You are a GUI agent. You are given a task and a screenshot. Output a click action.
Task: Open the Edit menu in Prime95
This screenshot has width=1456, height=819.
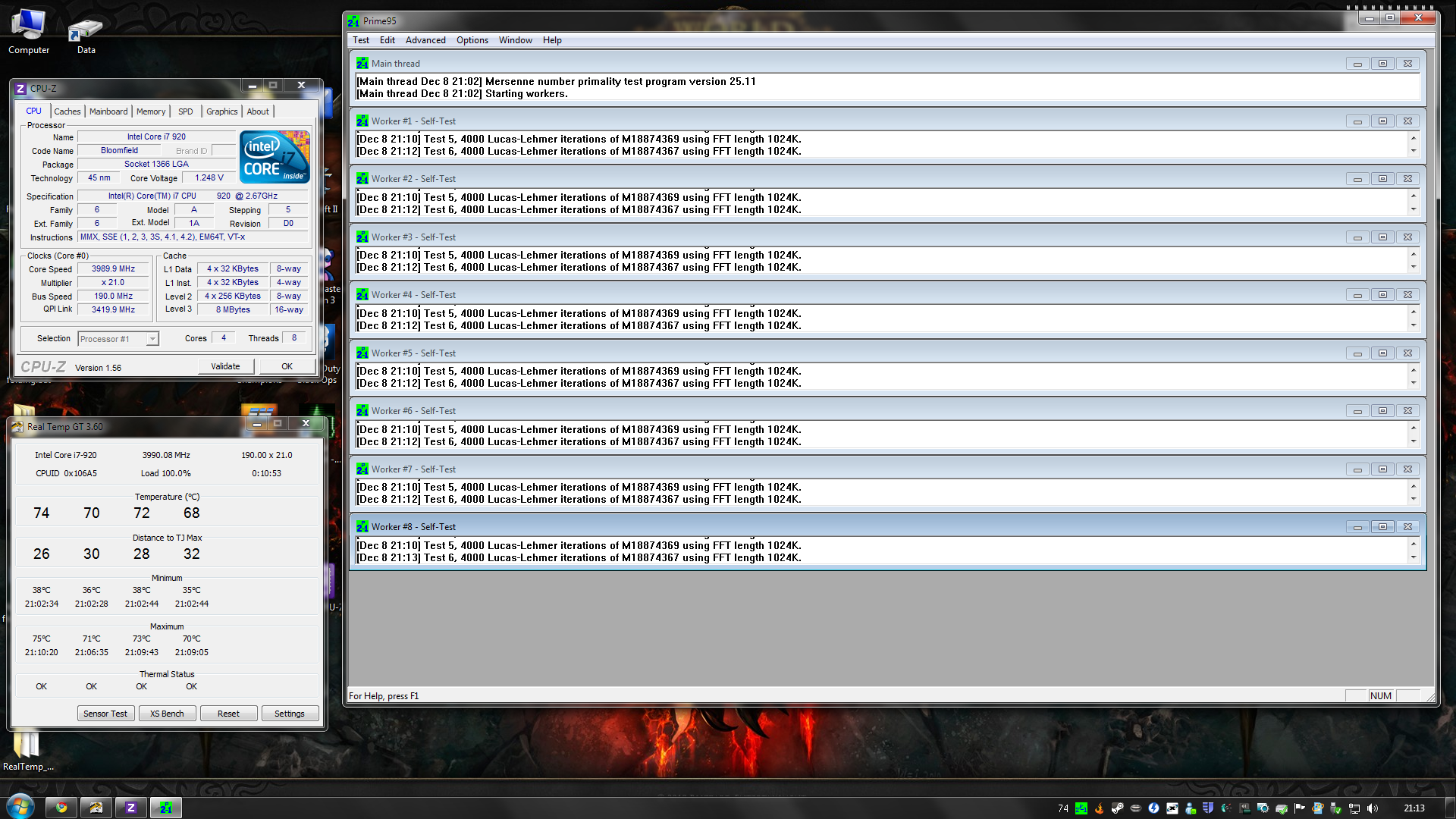coord(388,40)
